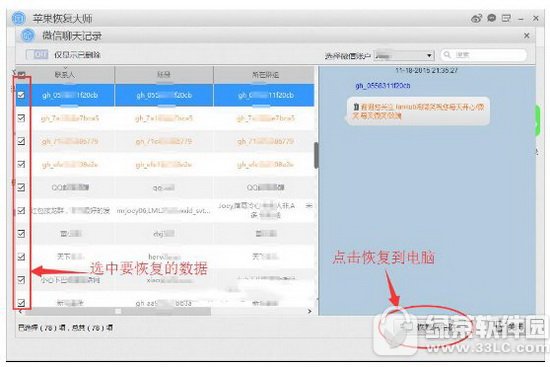This screenshot has width=550, height=367.
Task: Uncheck the checkbox for the QQ contact row
Action: [21, 187]
